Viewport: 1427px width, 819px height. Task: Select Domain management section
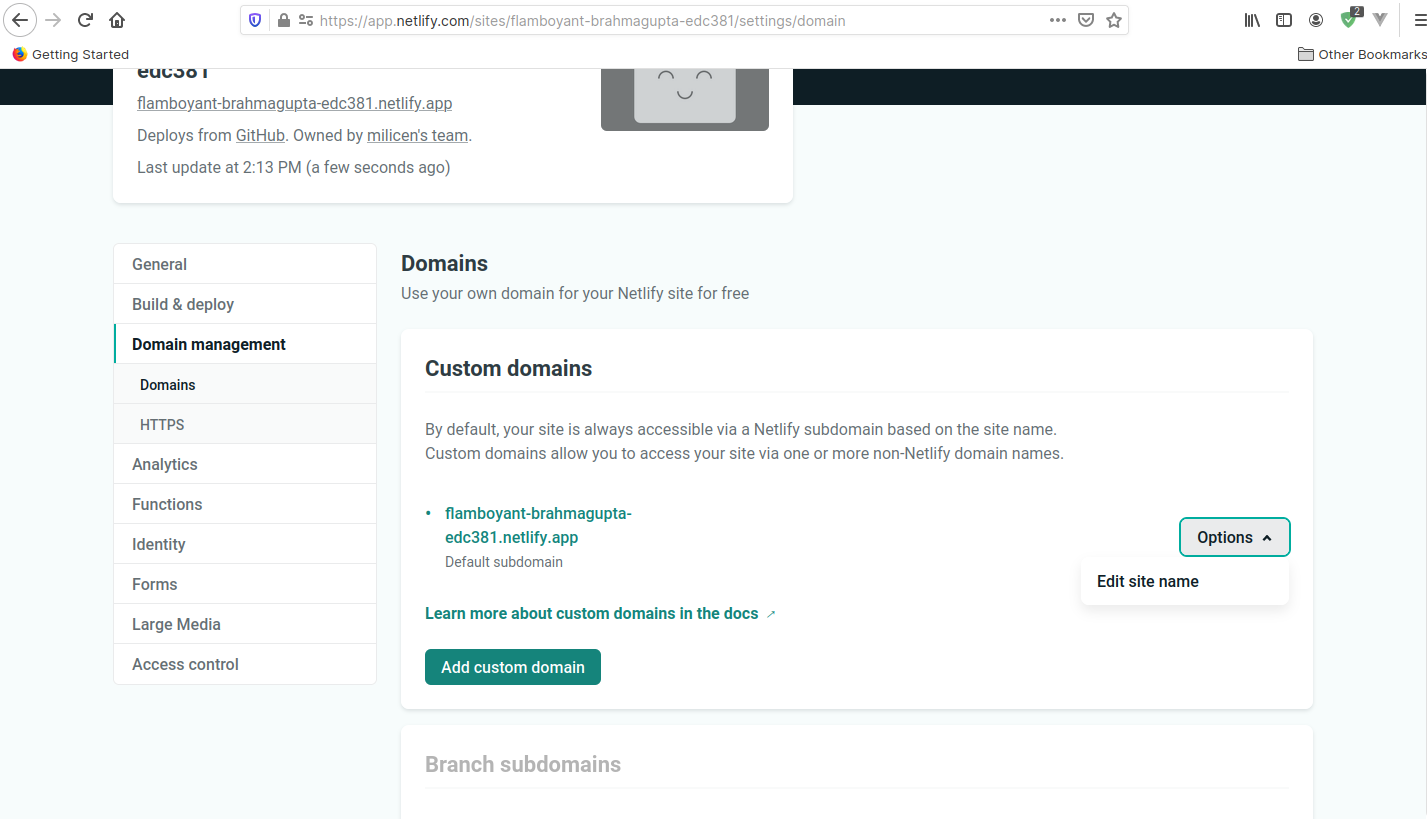(x=245, y=344)
